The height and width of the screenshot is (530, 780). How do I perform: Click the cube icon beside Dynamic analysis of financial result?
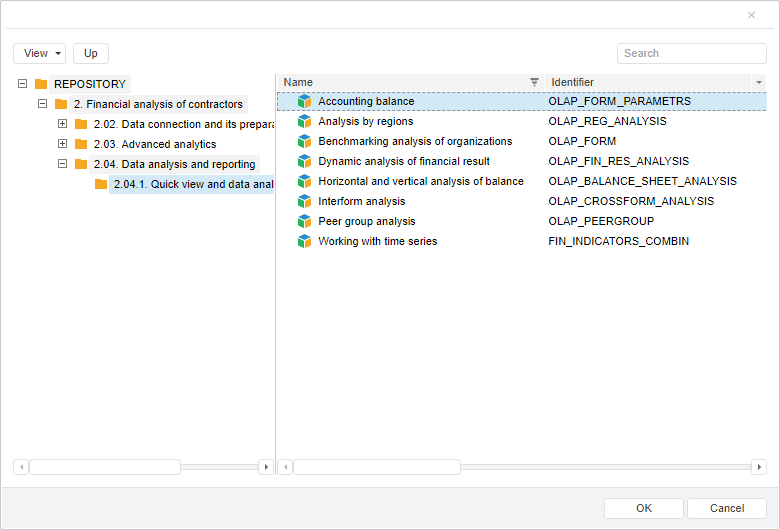304,161
